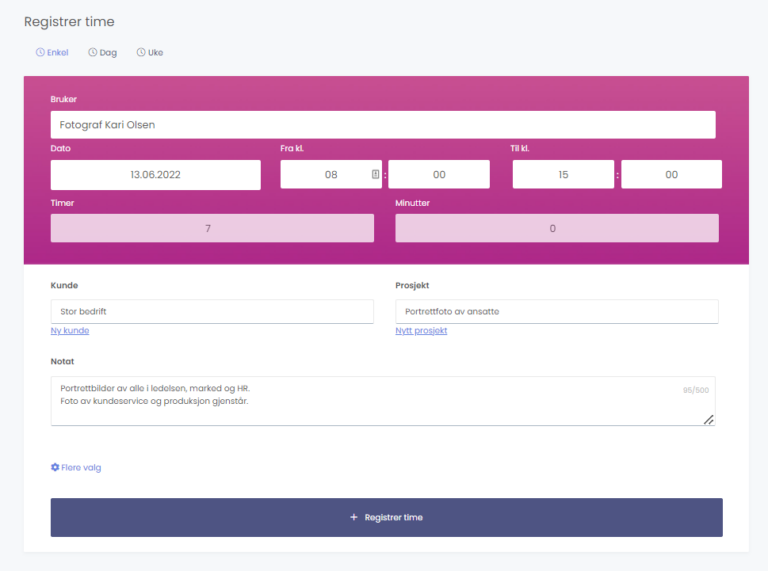Viewport: 768px width, 571px height.
Task: Click the Dato field showing 13.06.2022
Action: 155,174
